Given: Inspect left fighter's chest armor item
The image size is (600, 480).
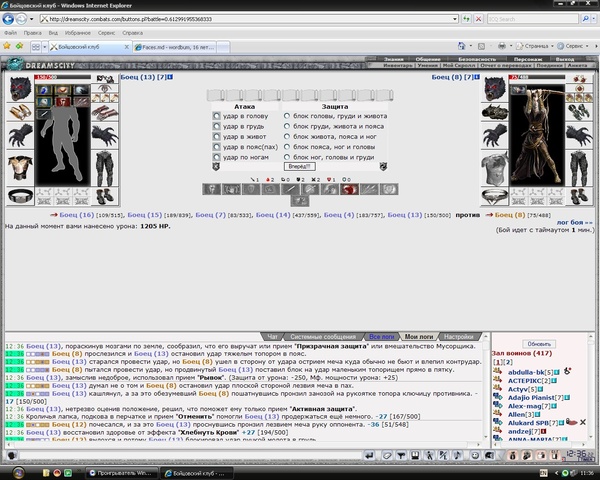Looking at the screenshot, I should click(x=20, y=167).
